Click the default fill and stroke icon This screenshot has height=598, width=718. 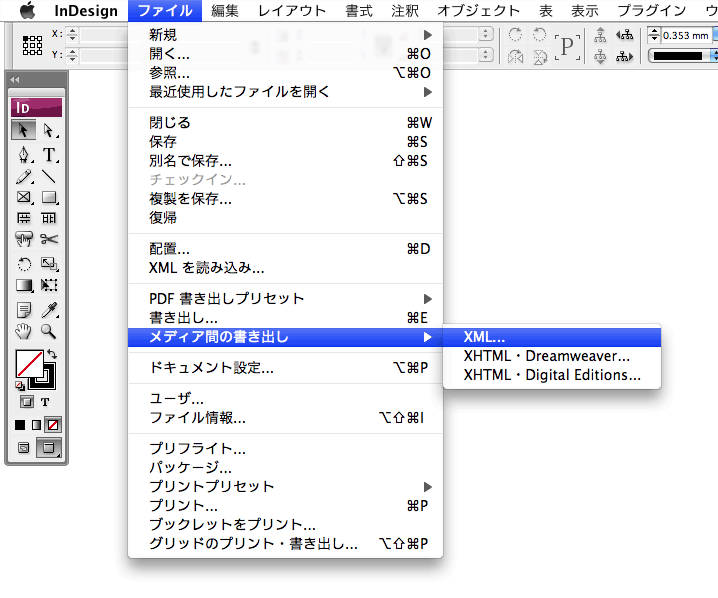(x=19, y=386)
